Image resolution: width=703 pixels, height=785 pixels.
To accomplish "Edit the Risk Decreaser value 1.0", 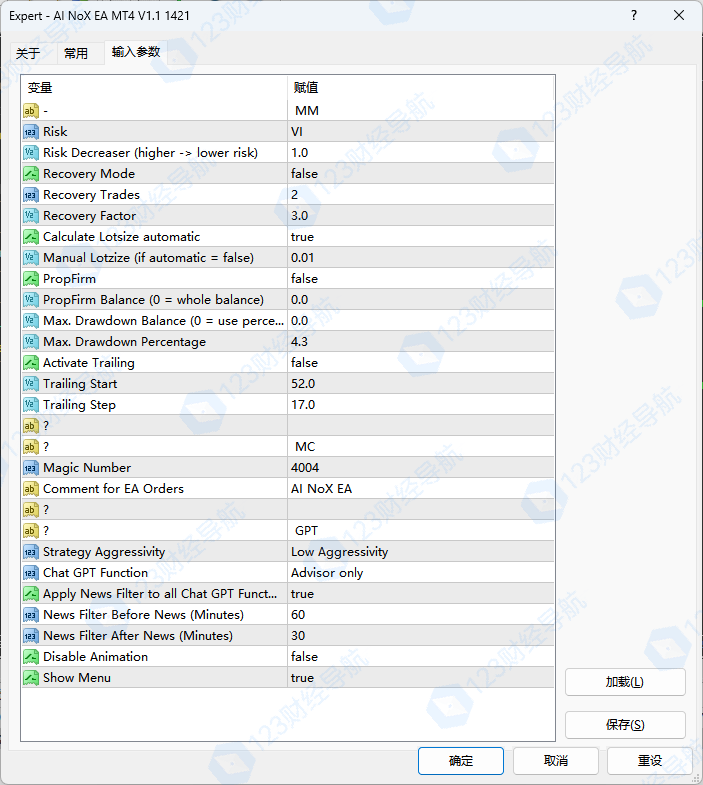I will [x=421, y=153].
